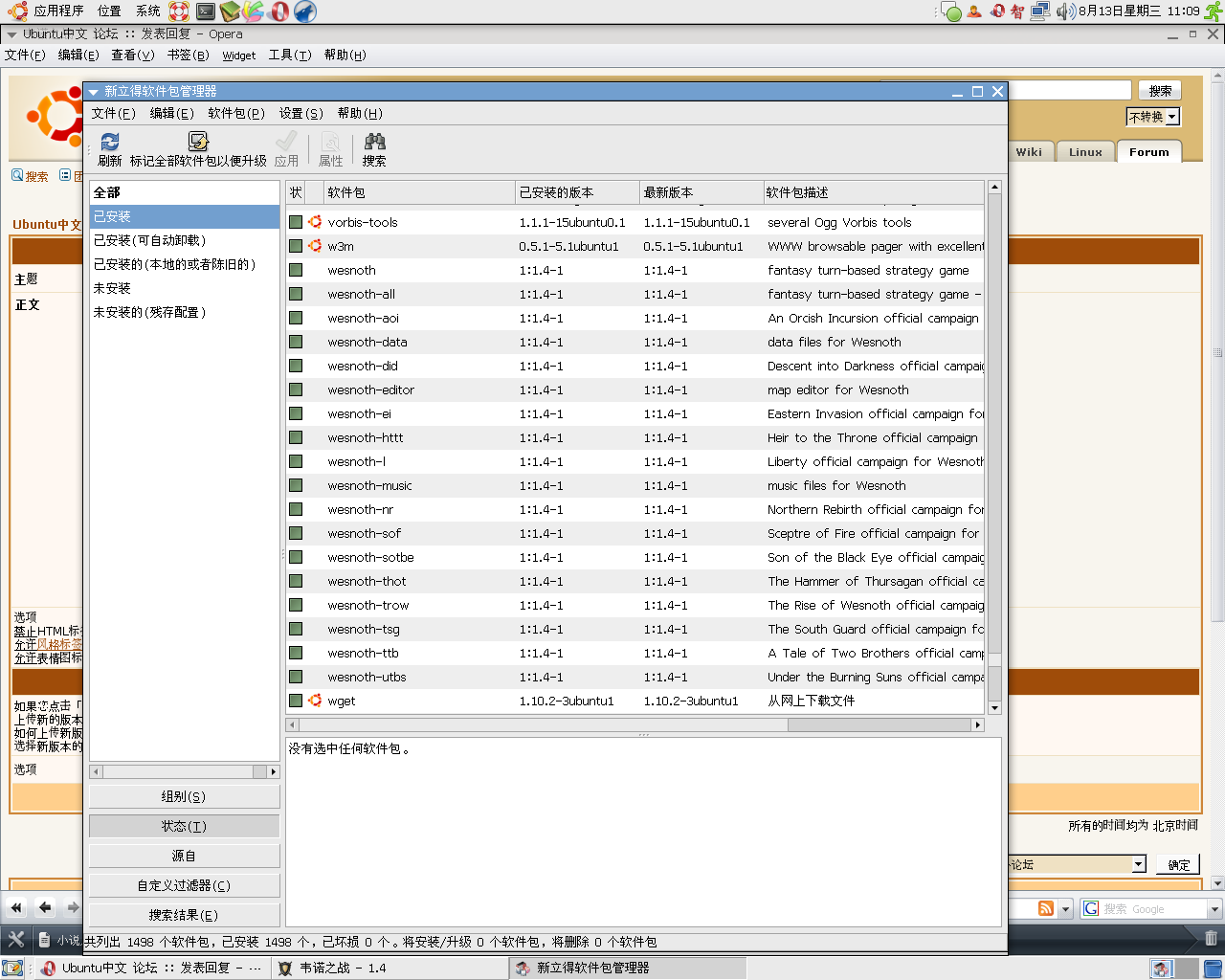Click the user figure tray icon
This screenshot has height=980, width=1225.
click(974, 11)
